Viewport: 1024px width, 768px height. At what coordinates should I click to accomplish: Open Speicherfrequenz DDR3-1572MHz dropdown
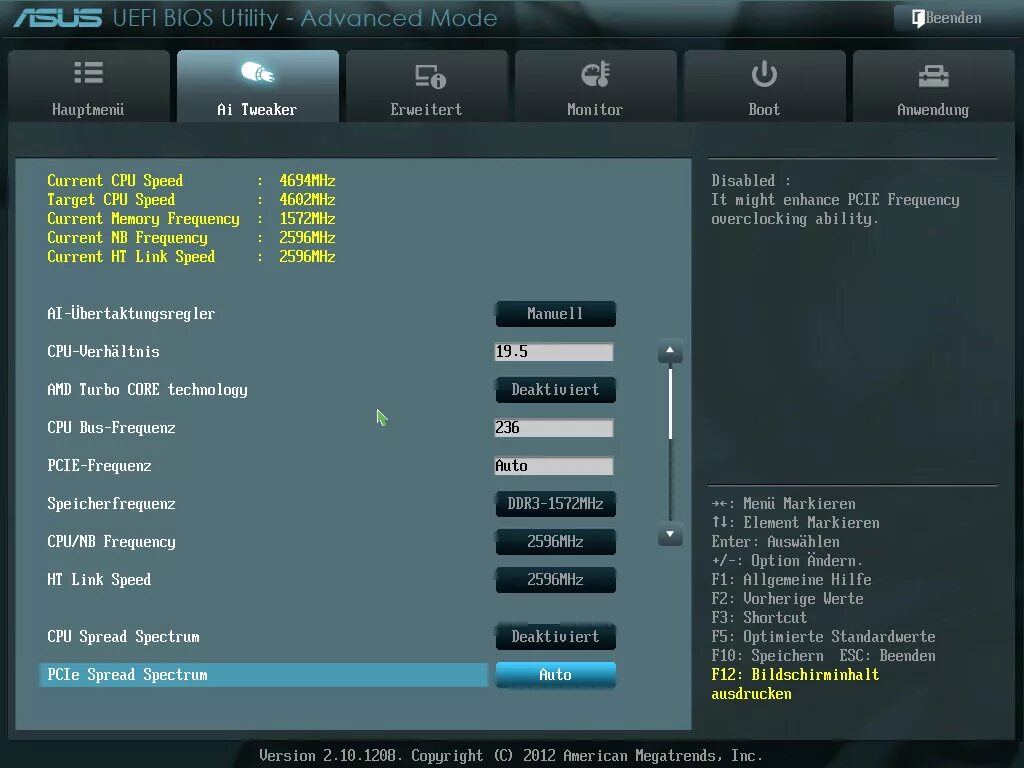(x=555, y=504)
